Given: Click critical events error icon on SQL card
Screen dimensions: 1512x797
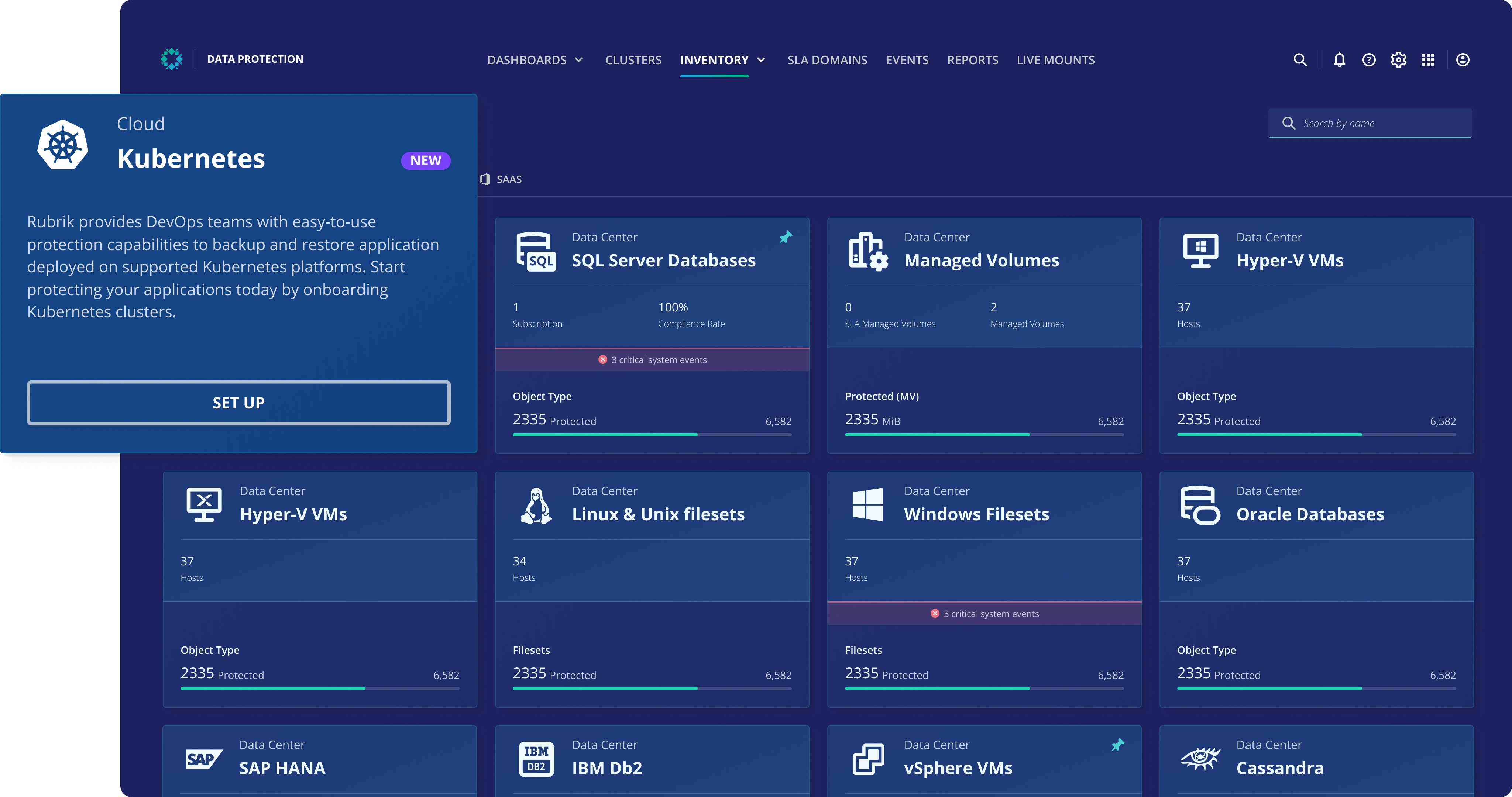Looking at the screenshot, I should click(602, 359).
